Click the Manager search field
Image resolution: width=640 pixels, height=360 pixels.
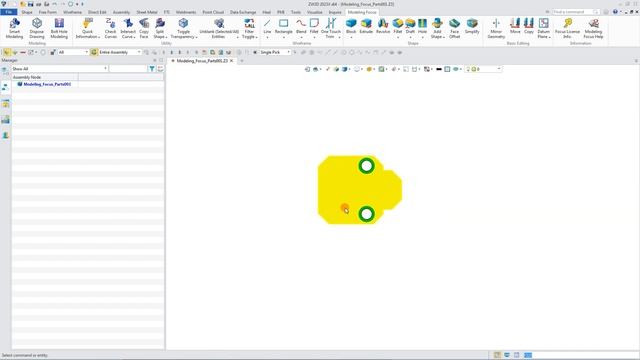(128, 69)
